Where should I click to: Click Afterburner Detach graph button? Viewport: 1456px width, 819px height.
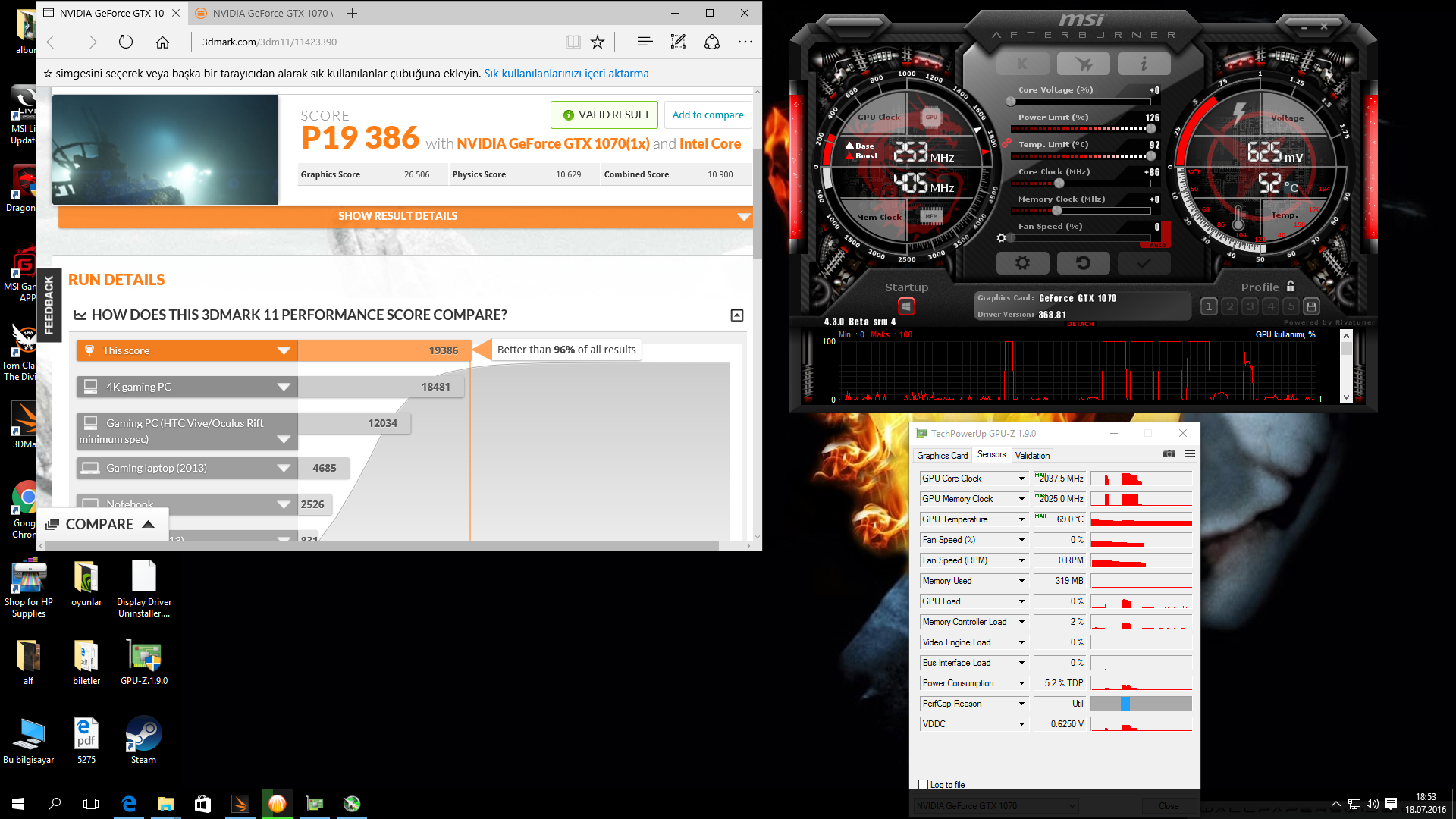point(1080,324)
